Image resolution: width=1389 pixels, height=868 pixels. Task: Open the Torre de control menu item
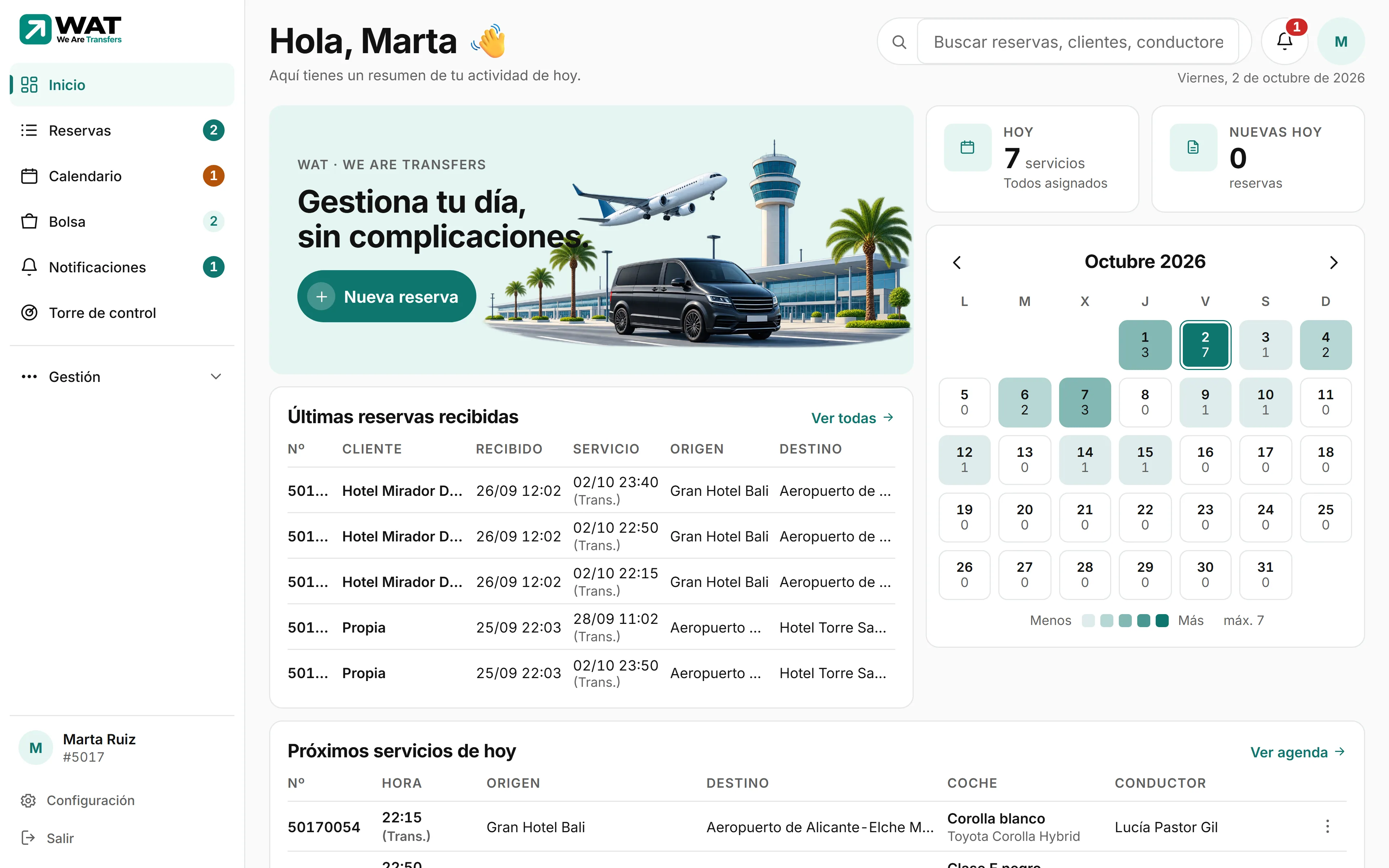click(122, 313)
